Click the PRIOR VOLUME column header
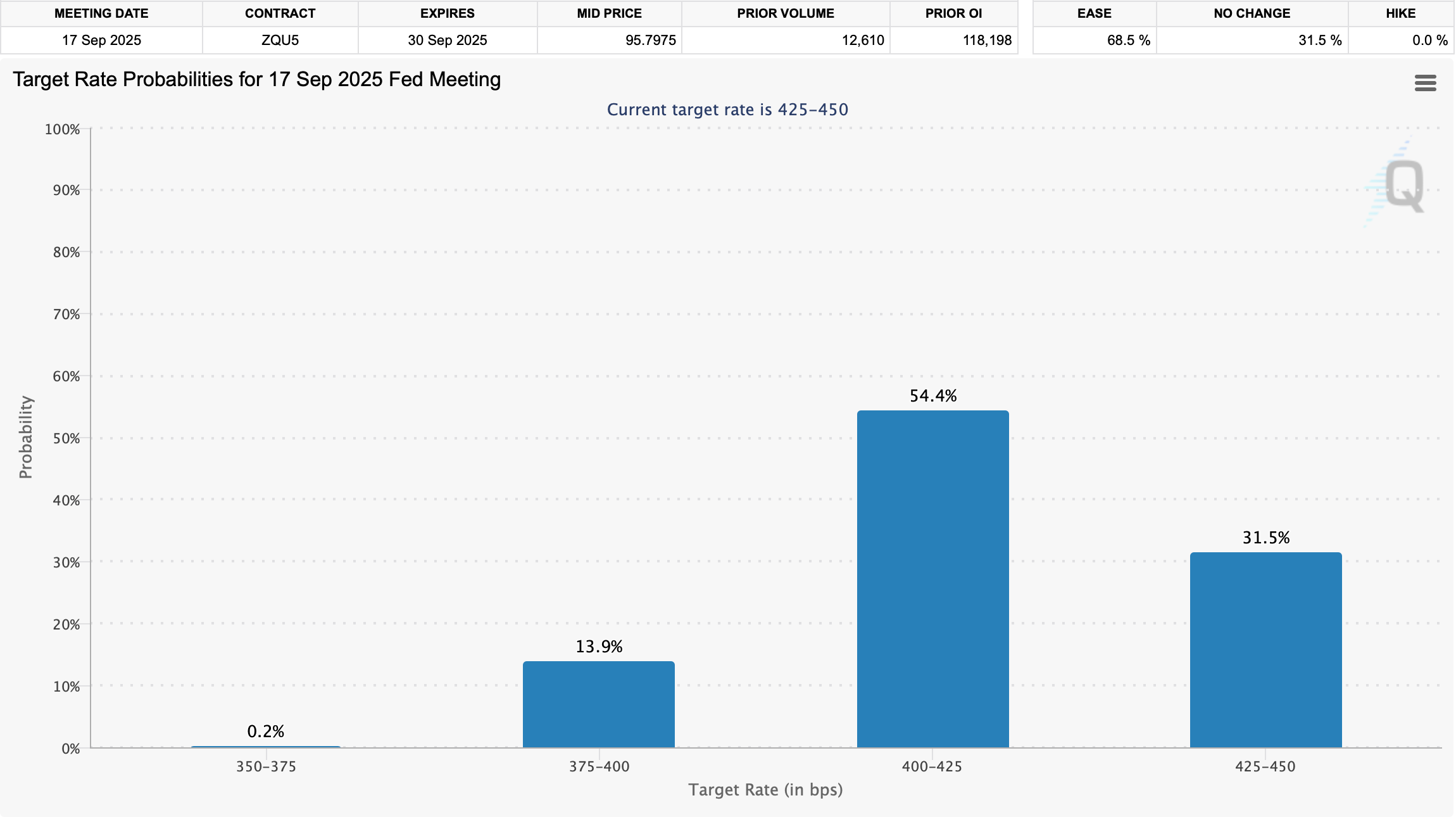 point(785,13)
